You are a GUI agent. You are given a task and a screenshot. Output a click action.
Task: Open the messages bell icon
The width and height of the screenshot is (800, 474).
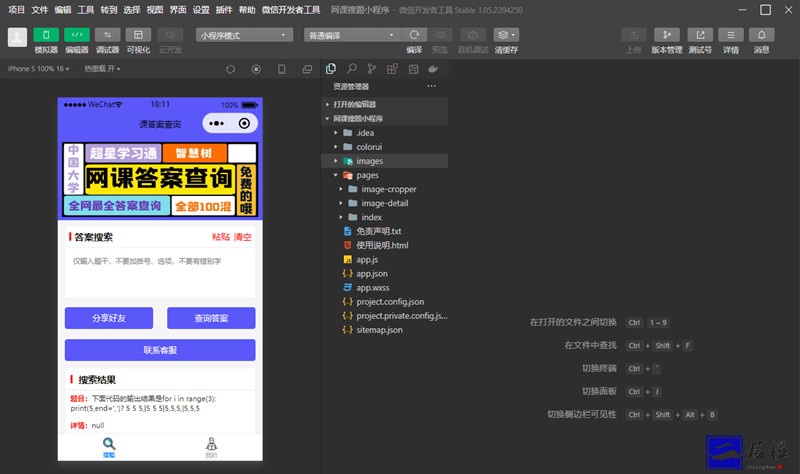[761, 35]
